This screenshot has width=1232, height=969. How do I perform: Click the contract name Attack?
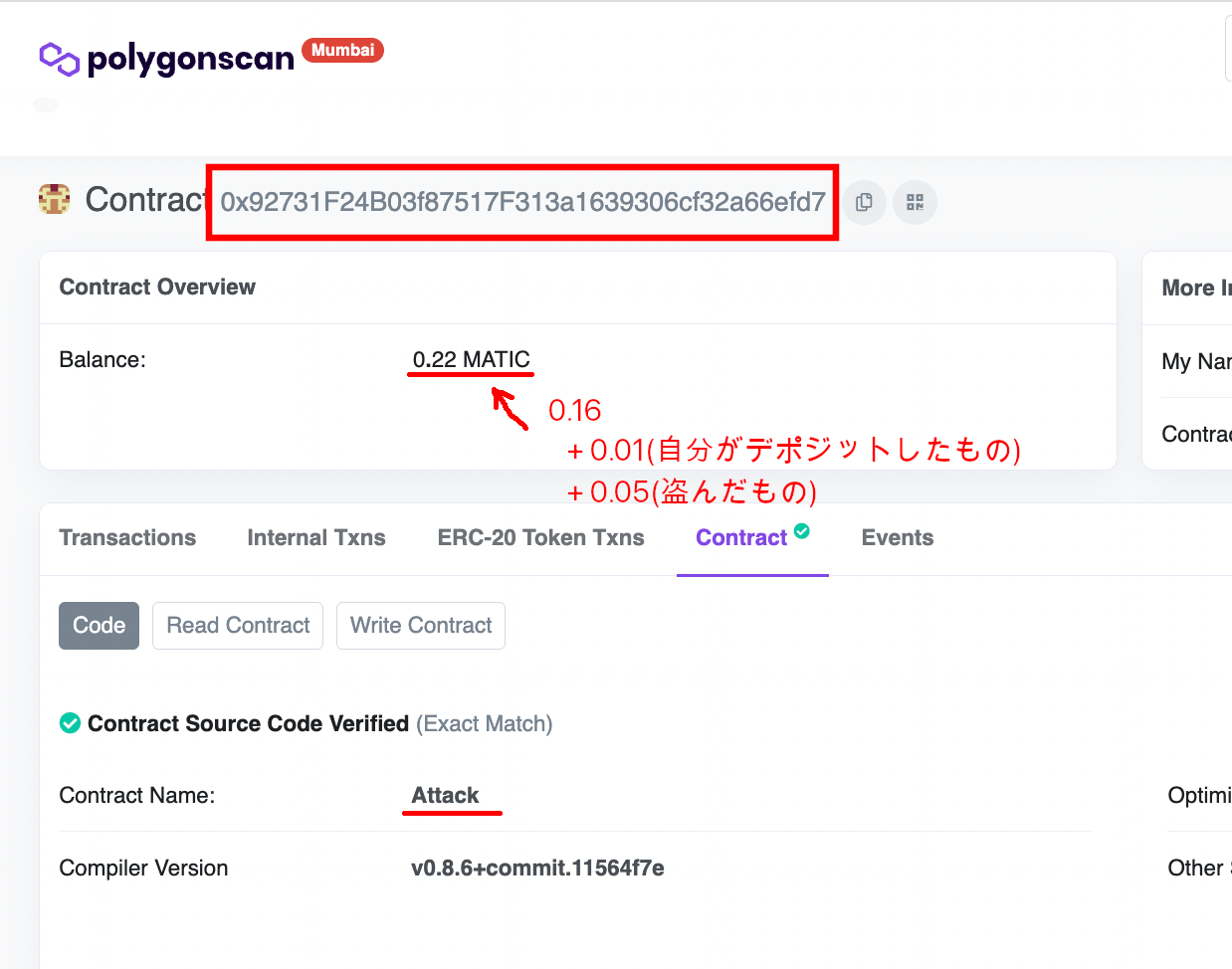[x=446, y=795]
